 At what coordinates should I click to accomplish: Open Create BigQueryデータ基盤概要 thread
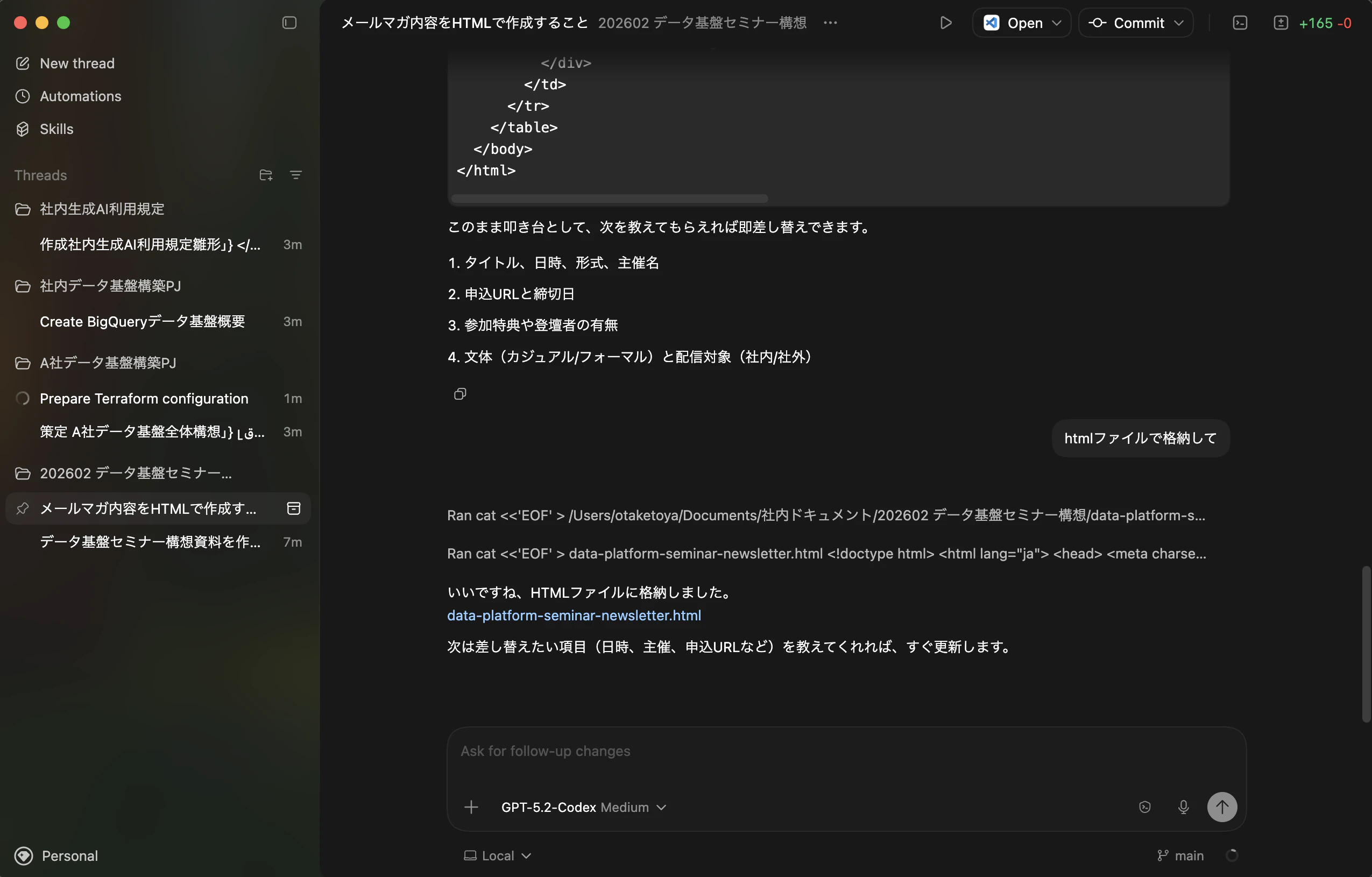tap(158, 321)
